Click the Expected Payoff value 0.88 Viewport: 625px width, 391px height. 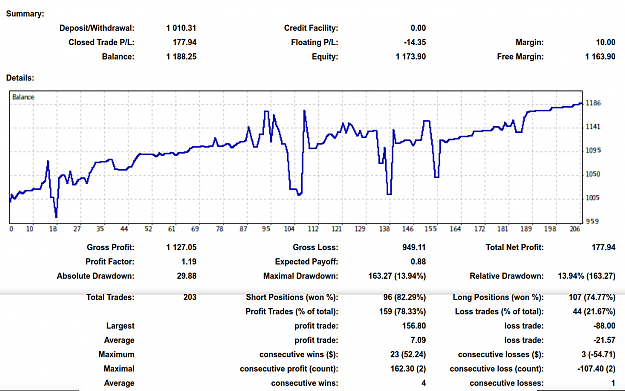point(418,262)
